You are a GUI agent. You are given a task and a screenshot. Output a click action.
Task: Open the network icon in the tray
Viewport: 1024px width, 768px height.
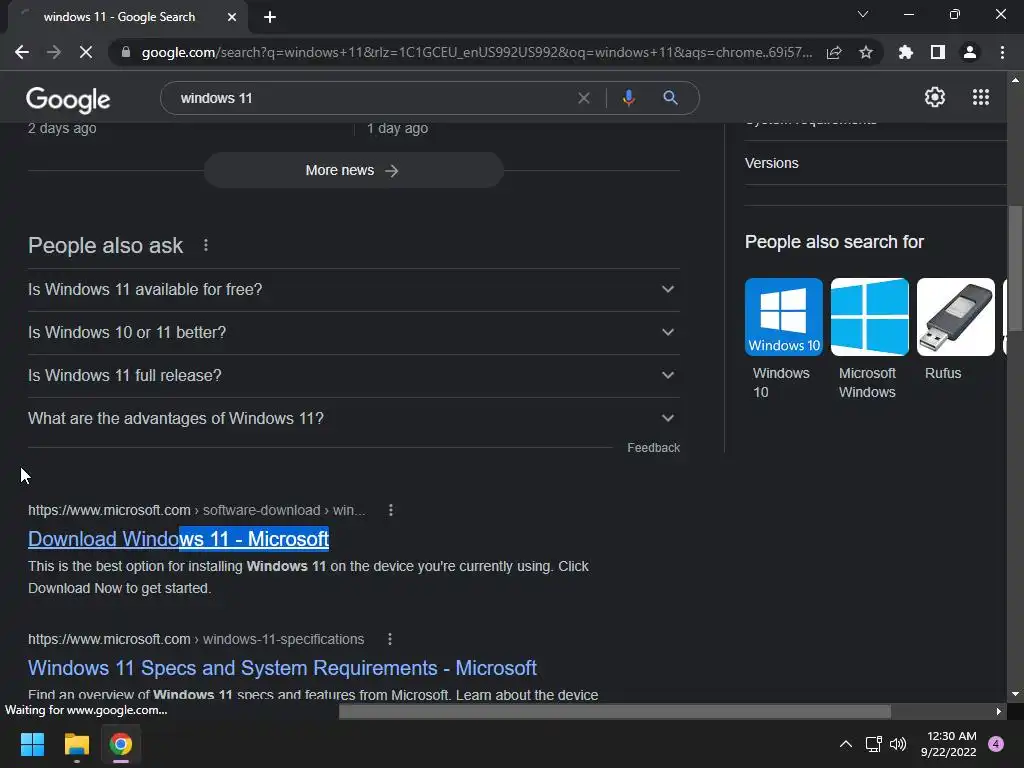point(873,744)
